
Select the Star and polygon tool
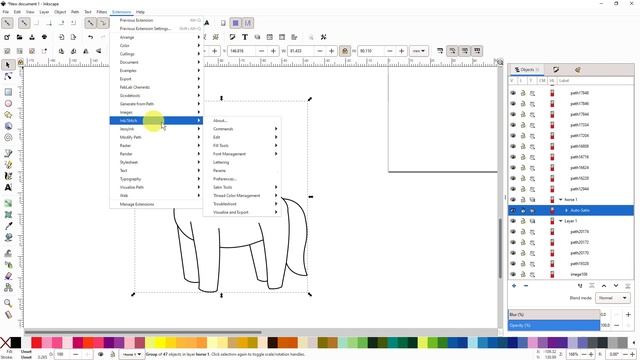click(8, 115)
